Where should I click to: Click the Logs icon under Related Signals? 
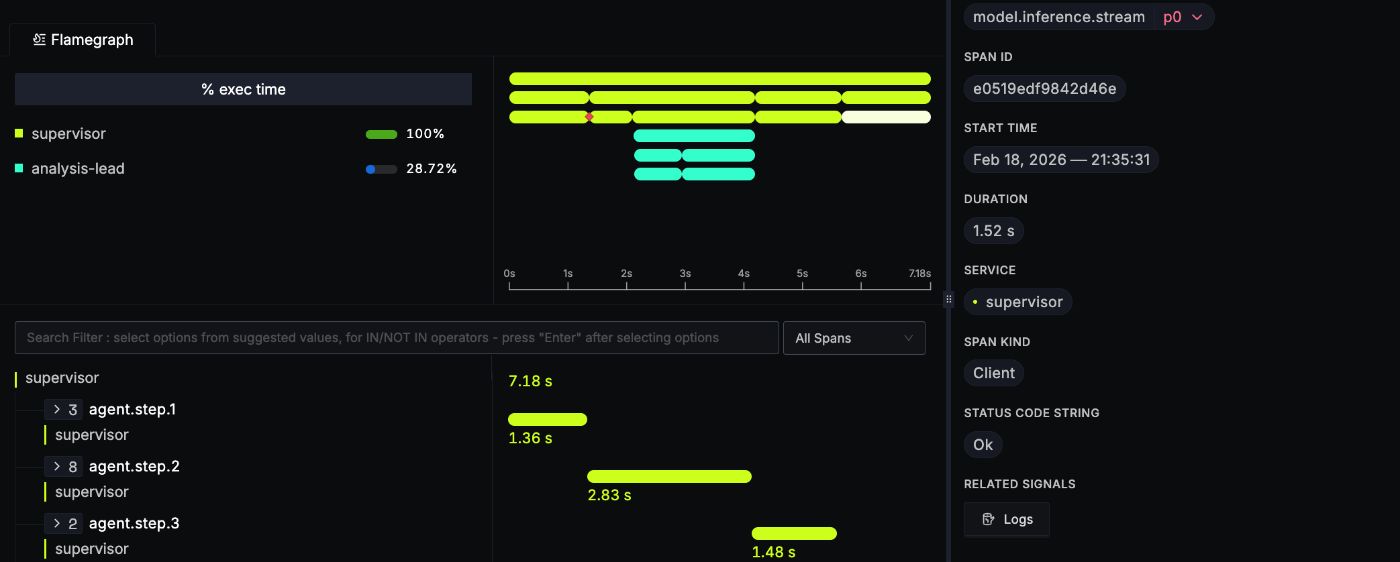coord(988,520)
